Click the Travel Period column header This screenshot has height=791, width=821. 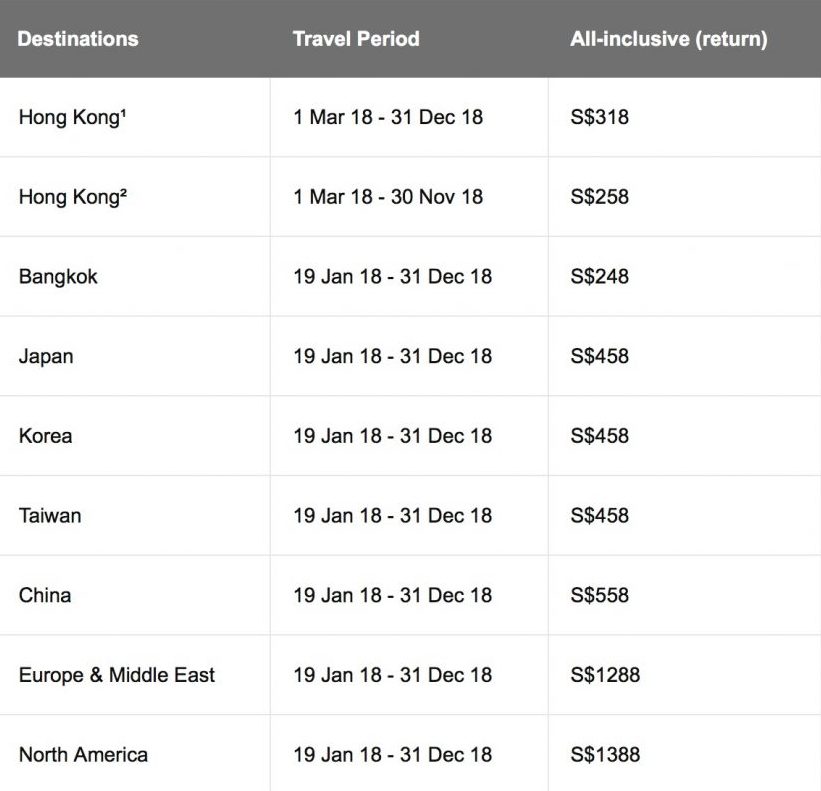point(356,40)
